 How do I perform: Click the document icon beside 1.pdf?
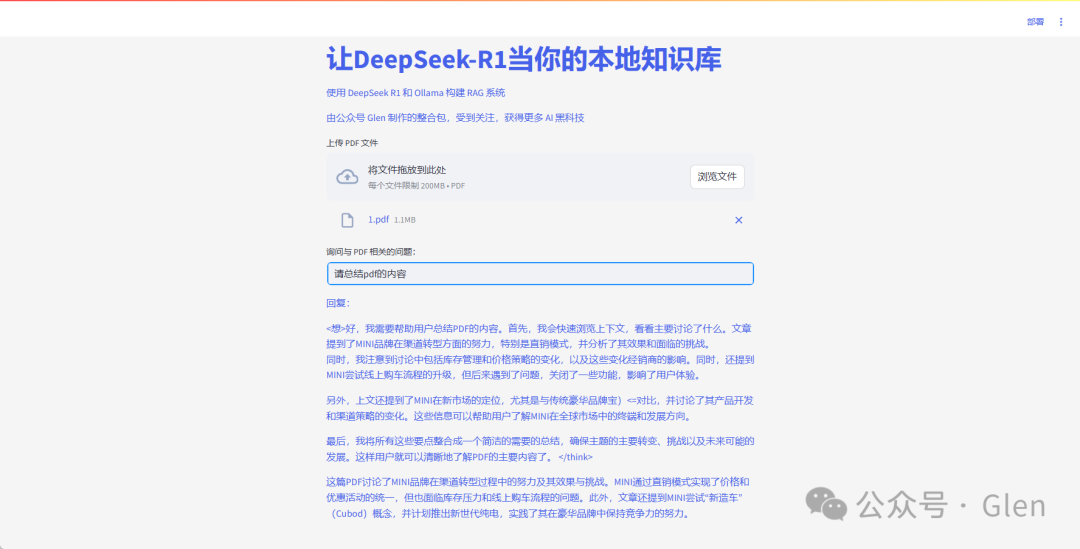point(348,220)
